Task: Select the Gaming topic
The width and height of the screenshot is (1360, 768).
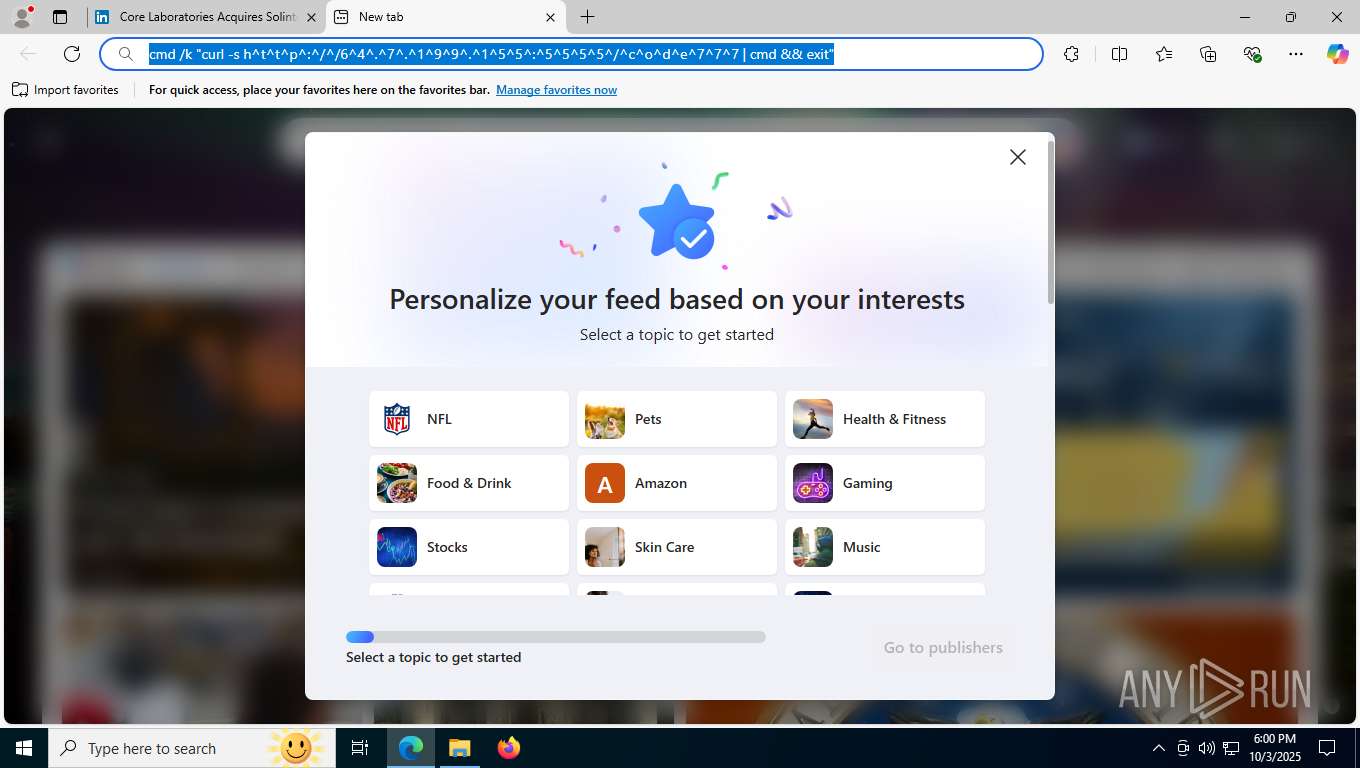Action: click(885, 483)
